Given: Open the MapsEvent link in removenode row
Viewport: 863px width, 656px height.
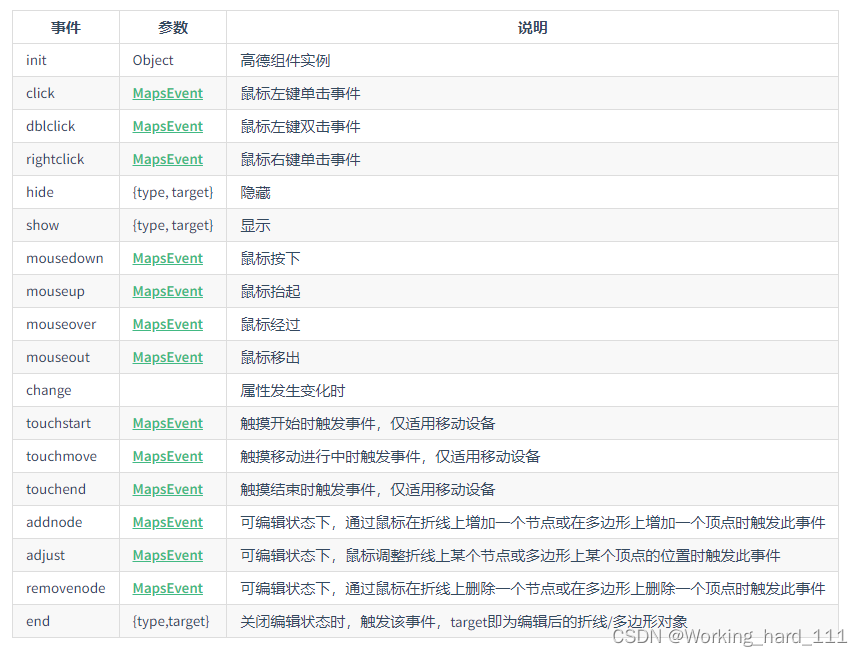Looking at the screenshot, I should click(x=168, y=589).
